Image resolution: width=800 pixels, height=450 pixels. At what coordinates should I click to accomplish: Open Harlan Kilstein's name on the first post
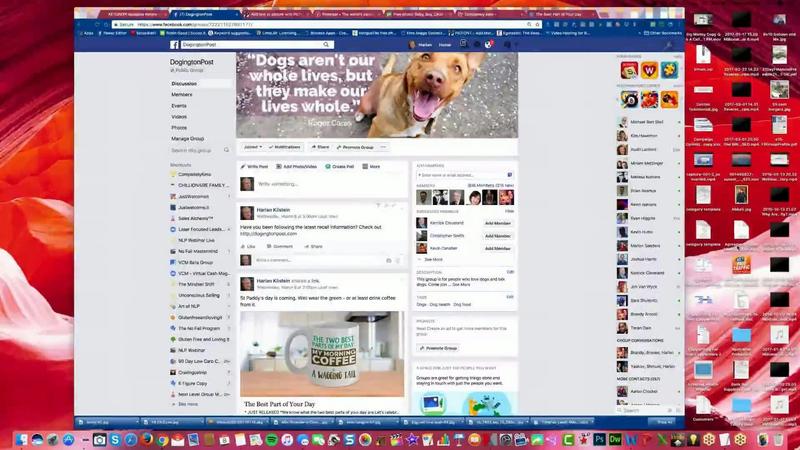click(x=273, y=210)
